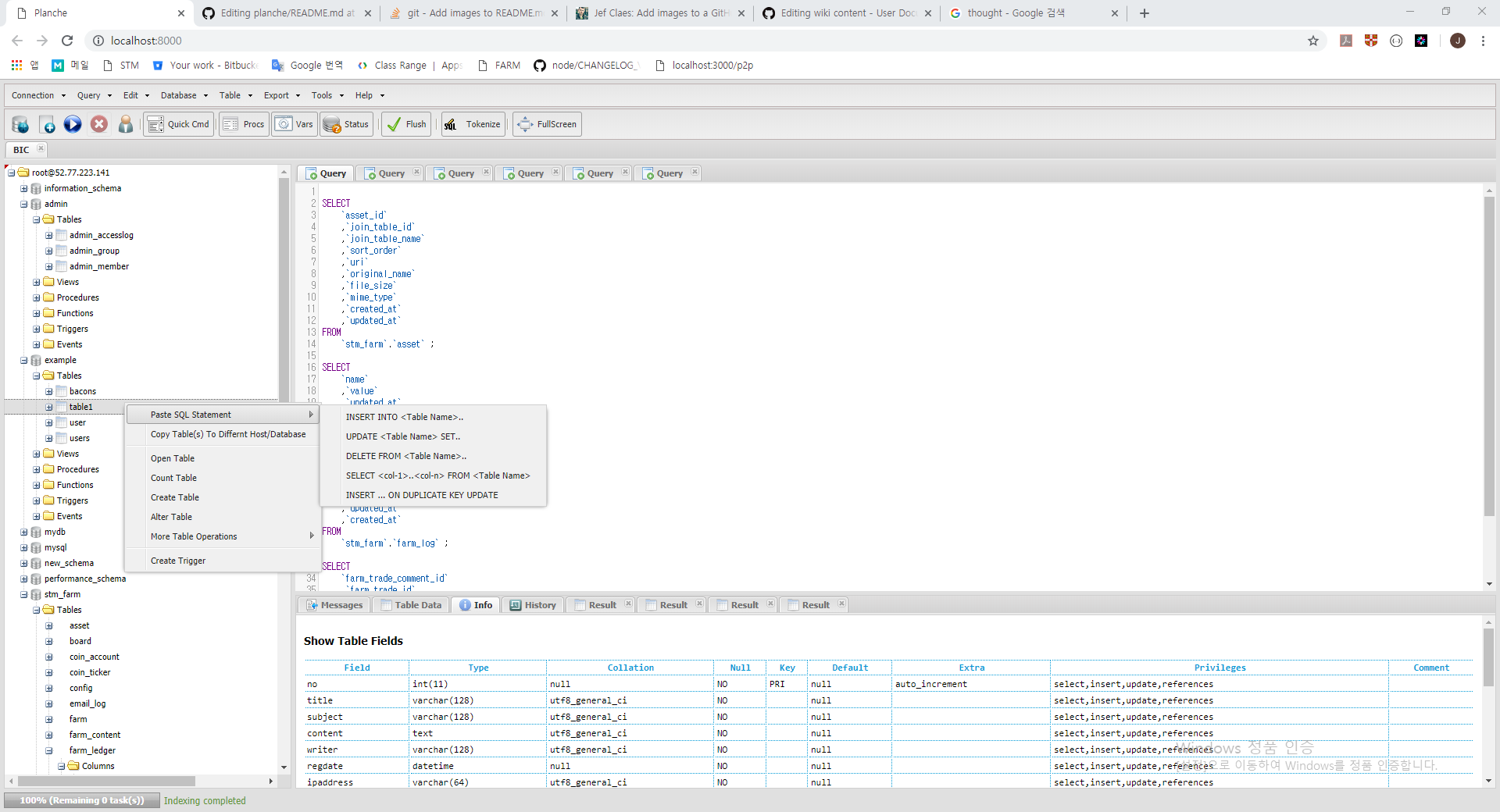Select Alter Table in context menu
The width and height of the screenshot is (1500, 812).
coord(222,517)
